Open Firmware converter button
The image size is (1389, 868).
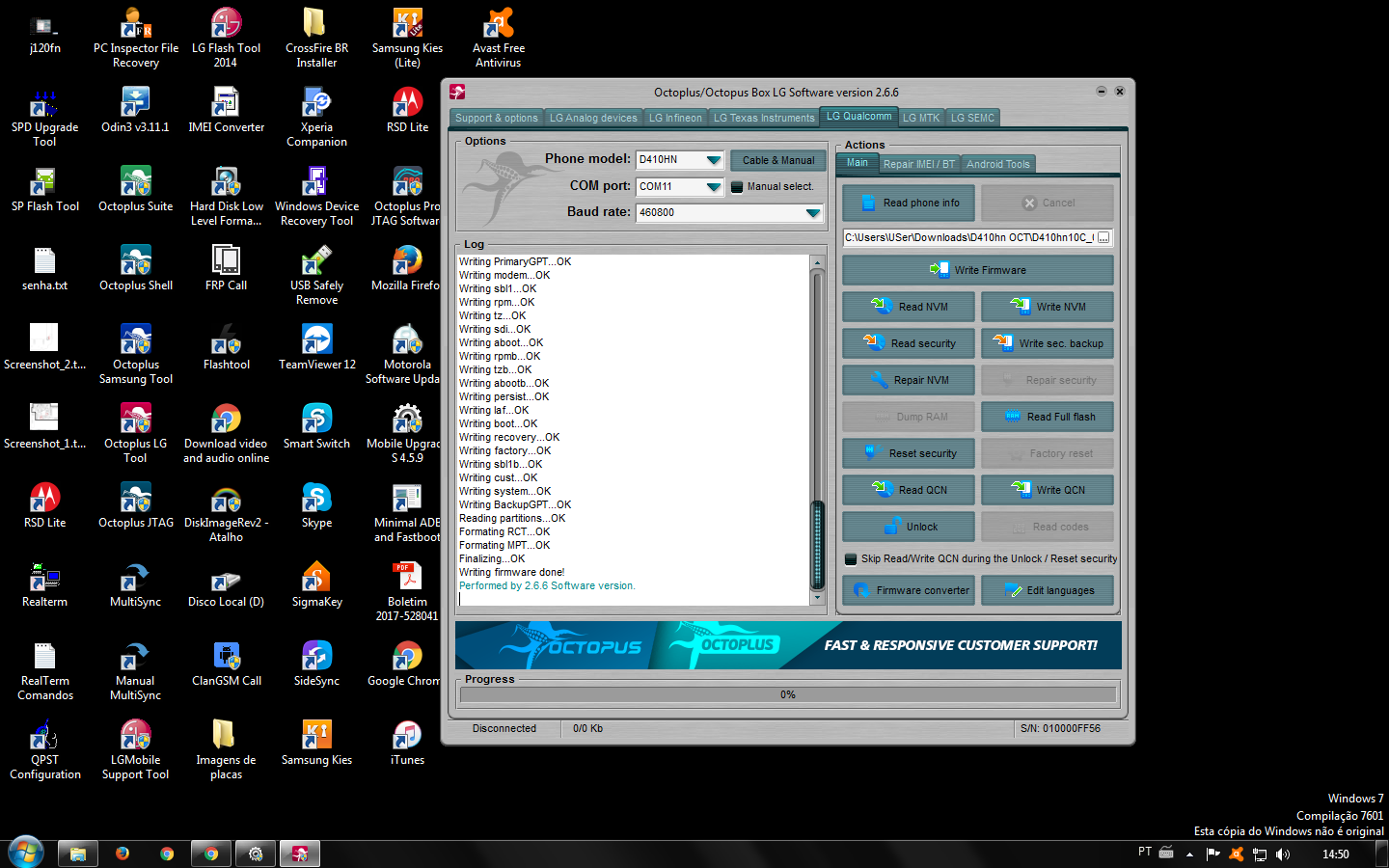pos(909,590)
